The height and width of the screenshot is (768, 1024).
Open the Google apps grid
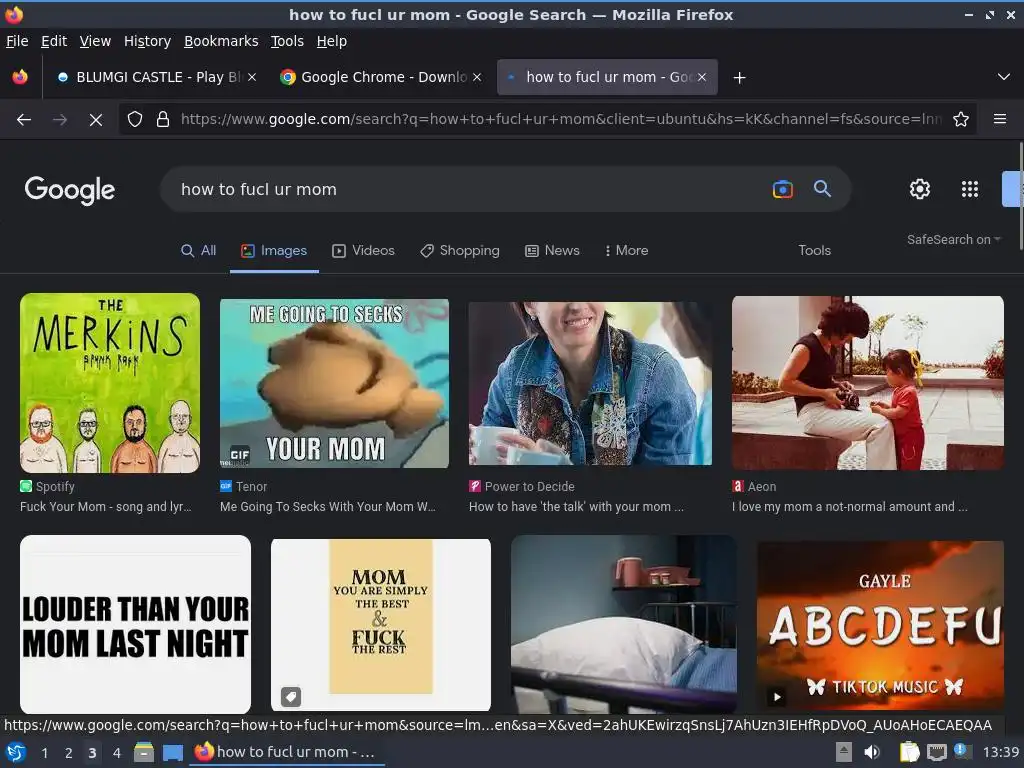click(x=970, y=189)
